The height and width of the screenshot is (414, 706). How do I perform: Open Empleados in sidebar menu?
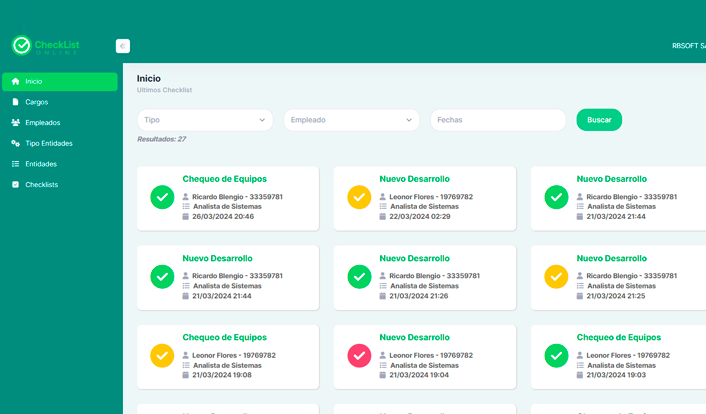tap(60, 123)
